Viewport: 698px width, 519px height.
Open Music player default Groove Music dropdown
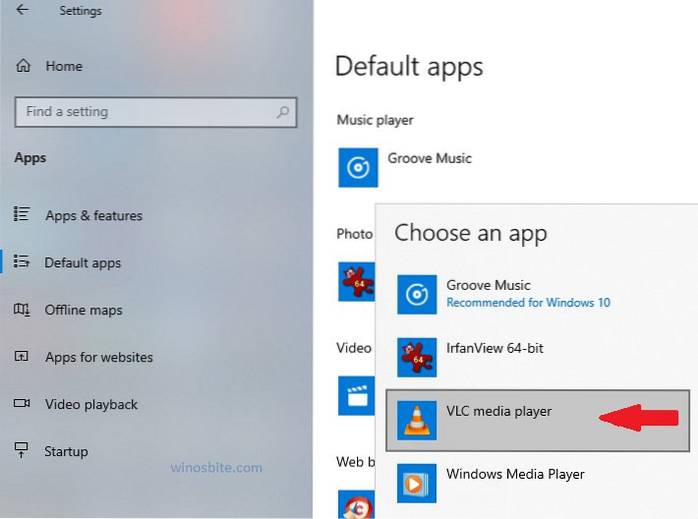point(430,158)
